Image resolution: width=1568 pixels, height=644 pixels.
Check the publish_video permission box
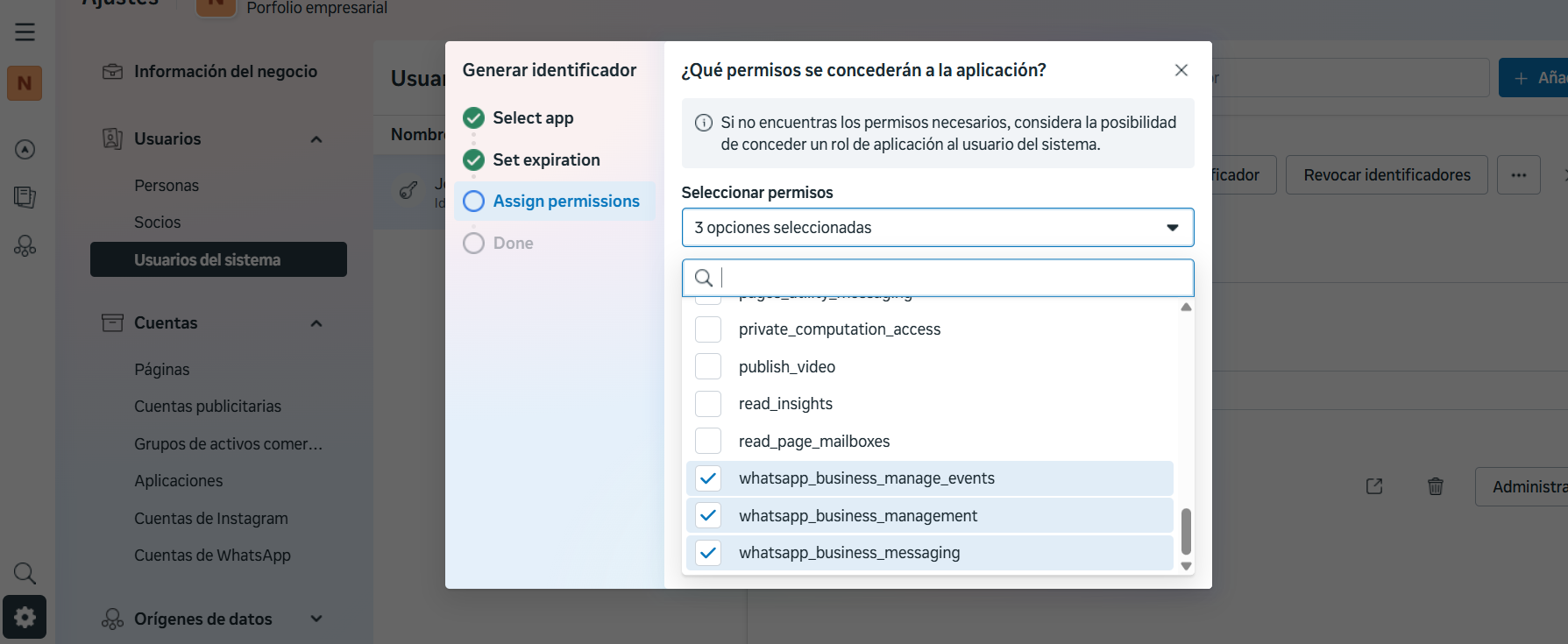pos(708,366)
